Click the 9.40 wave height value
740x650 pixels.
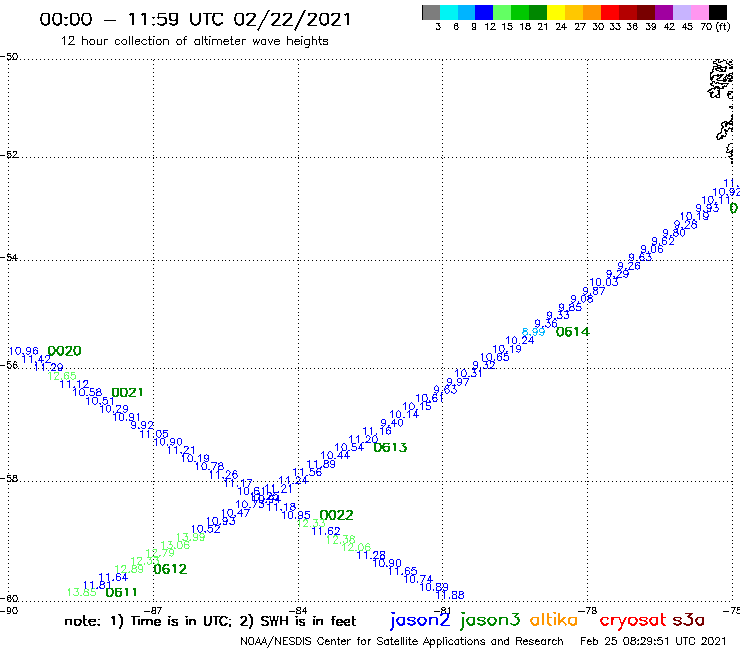pyautogui.click(x=392, y=422)
